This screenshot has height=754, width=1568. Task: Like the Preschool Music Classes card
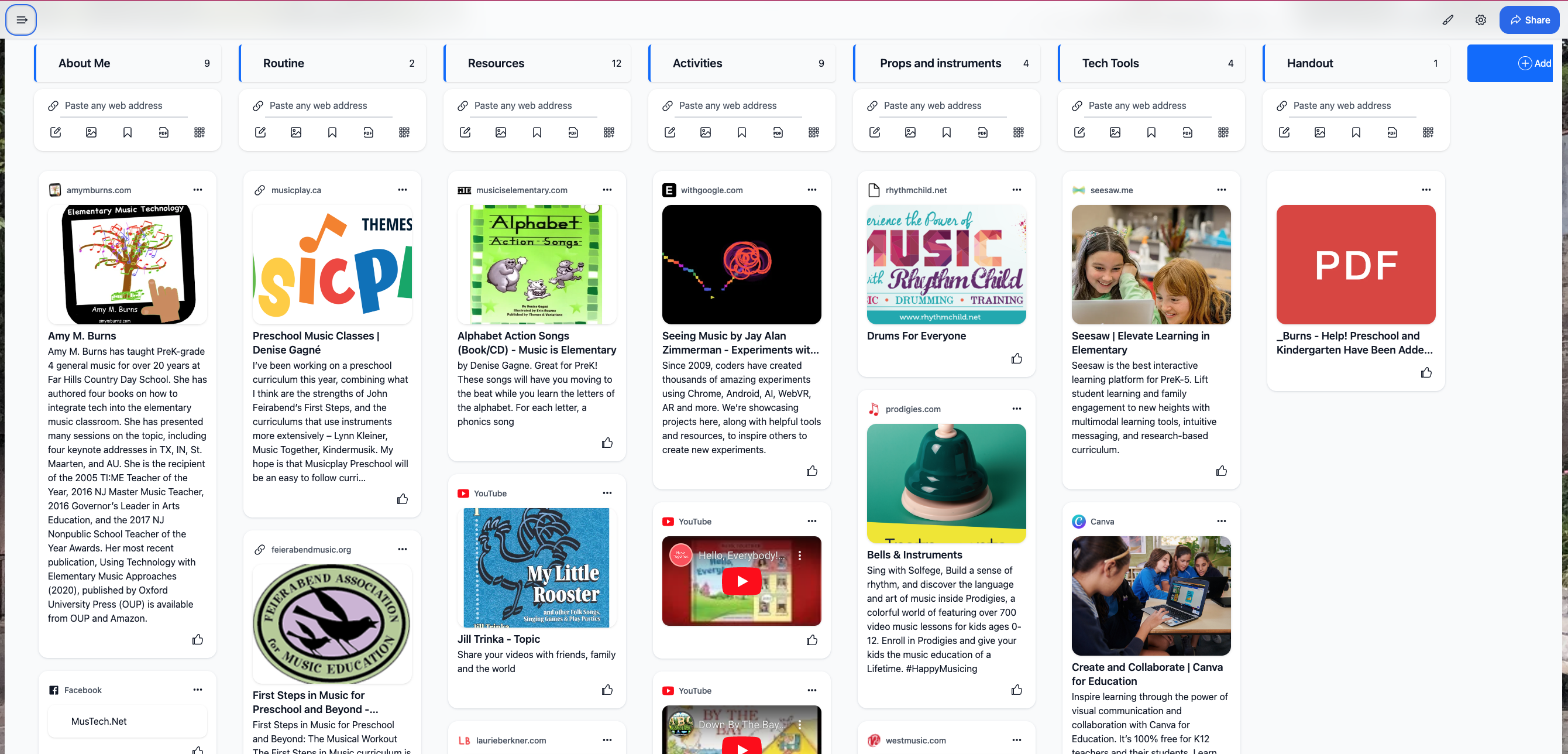(x=403, y=499)
